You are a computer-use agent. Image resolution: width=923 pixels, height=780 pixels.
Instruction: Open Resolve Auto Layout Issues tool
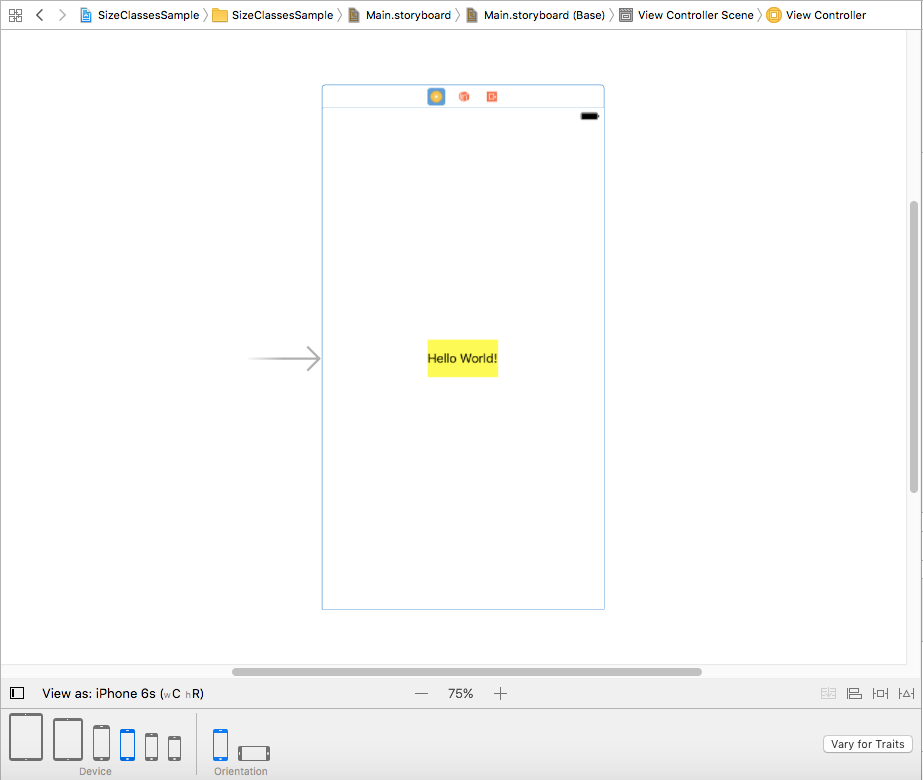point(906,693)
